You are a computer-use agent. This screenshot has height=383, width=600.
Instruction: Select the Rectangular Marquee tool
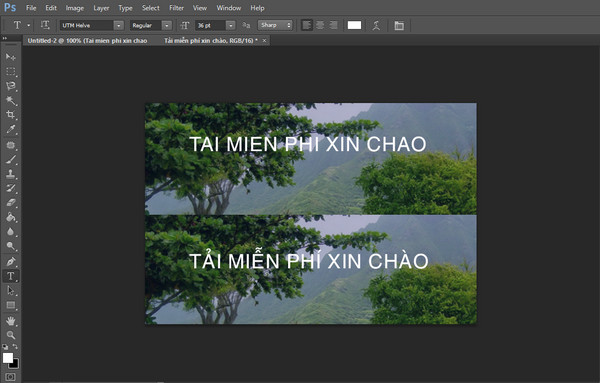tap(10, 72)
